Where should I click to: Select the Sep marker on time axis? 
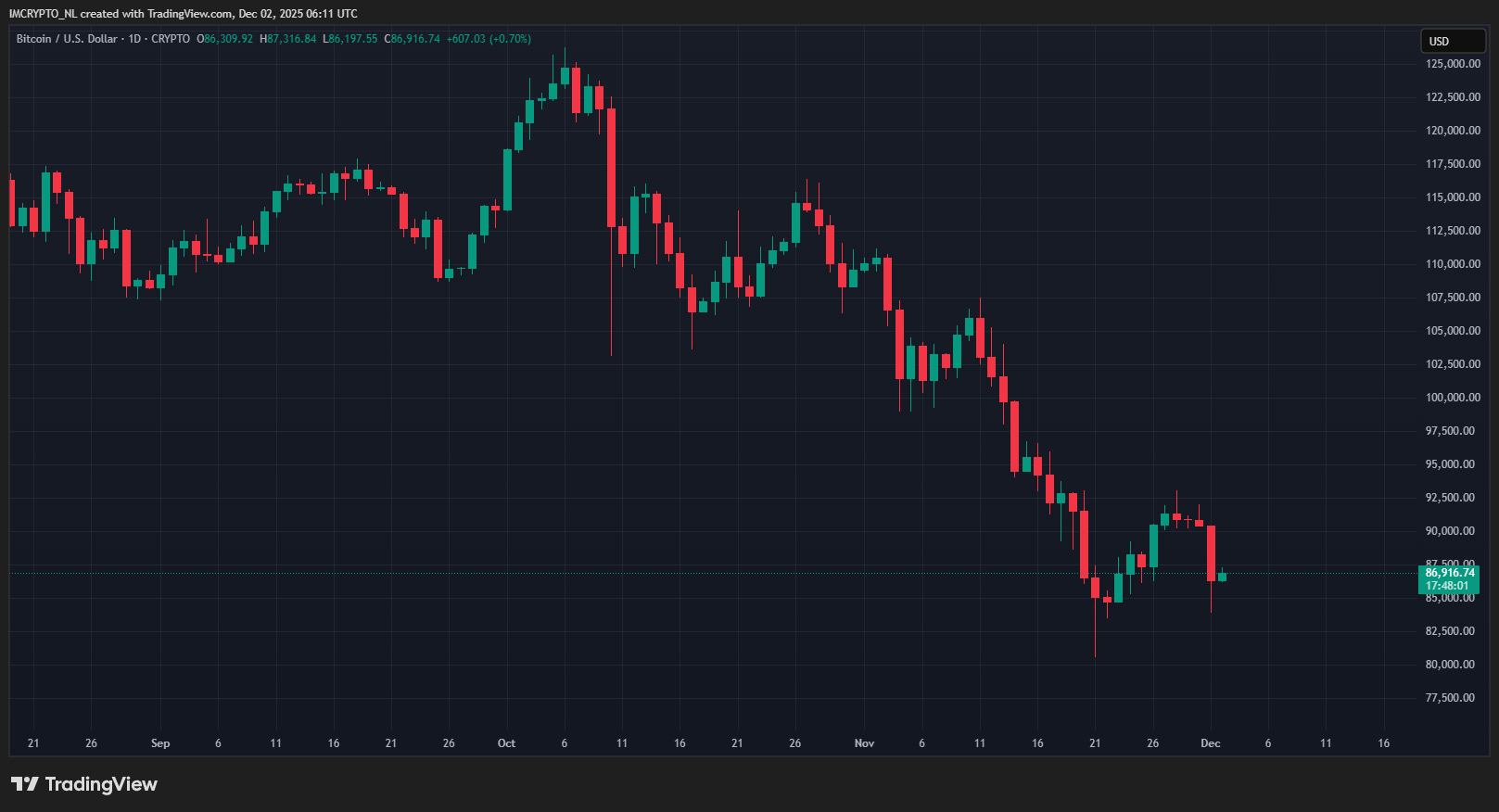pos(160,743)
